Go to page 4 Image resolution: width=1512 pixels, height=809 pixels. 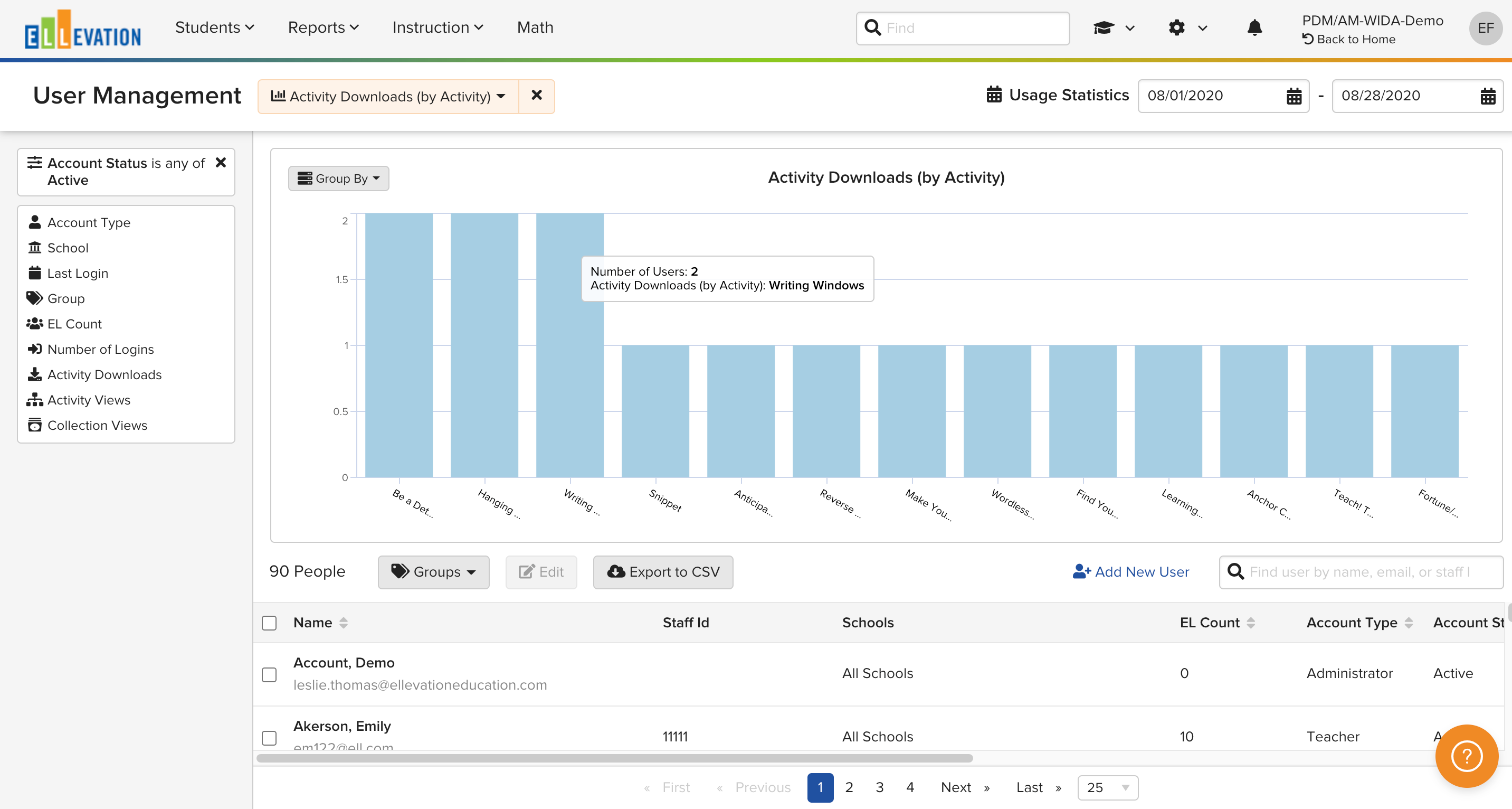coord(910,787)
